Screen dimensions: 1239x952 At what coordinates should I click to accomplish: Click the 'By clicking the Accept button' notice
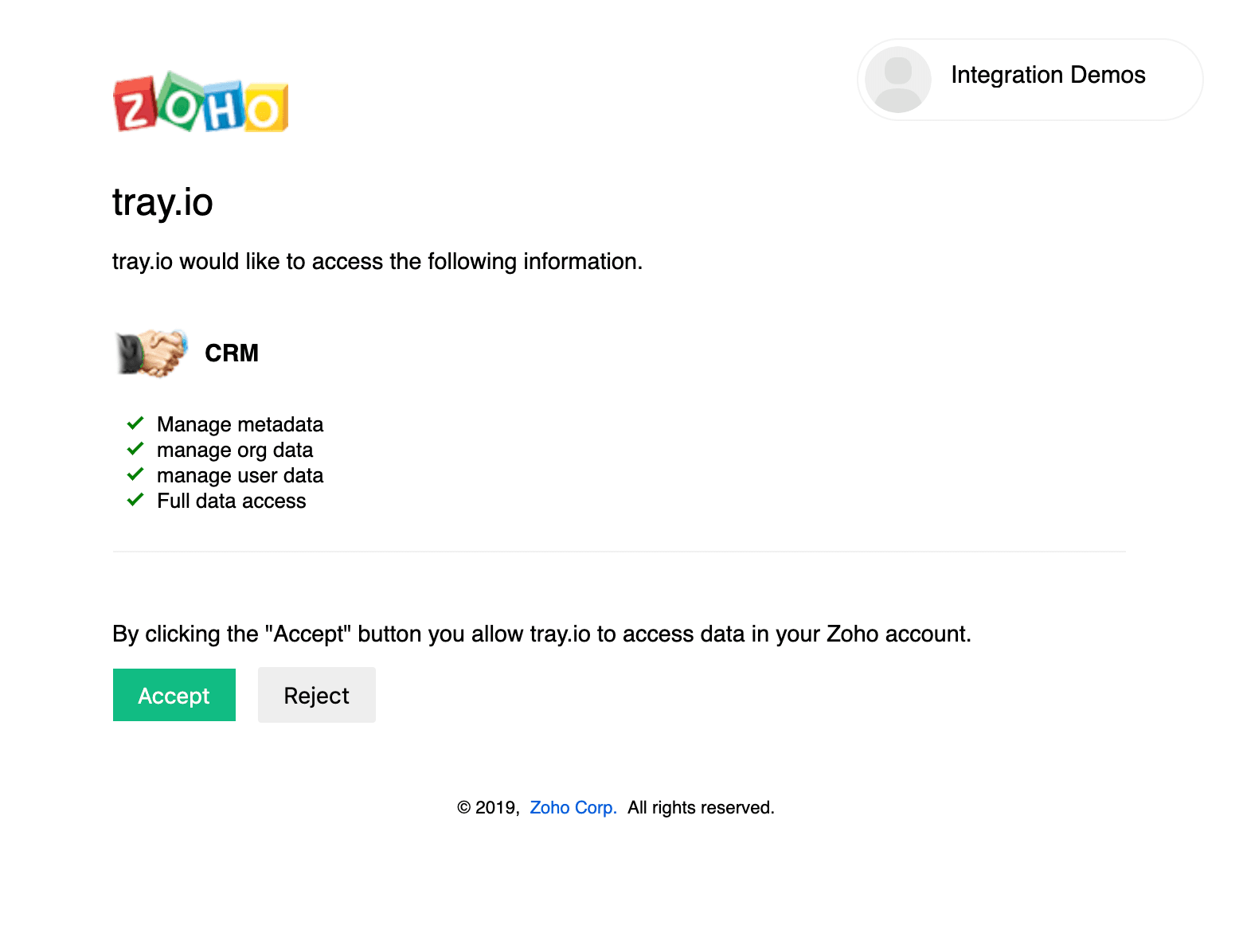(541, 634)
